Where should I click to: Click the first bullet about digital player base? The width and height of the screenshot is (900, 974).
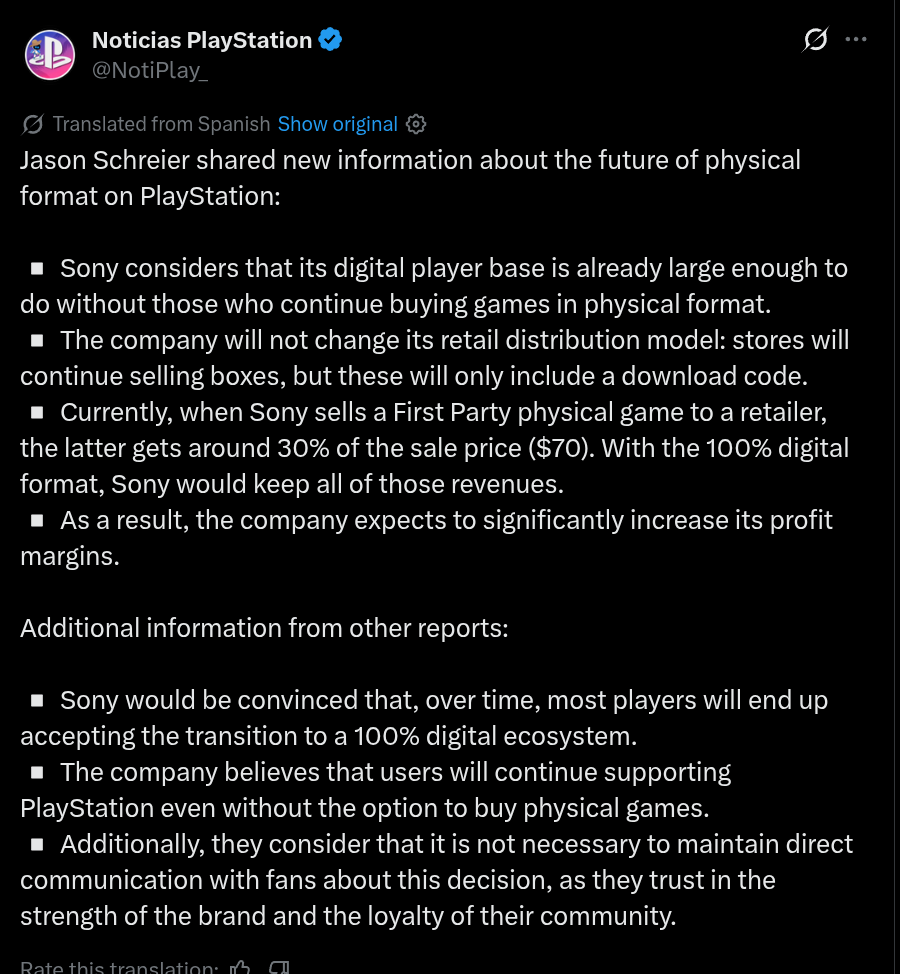434,286
